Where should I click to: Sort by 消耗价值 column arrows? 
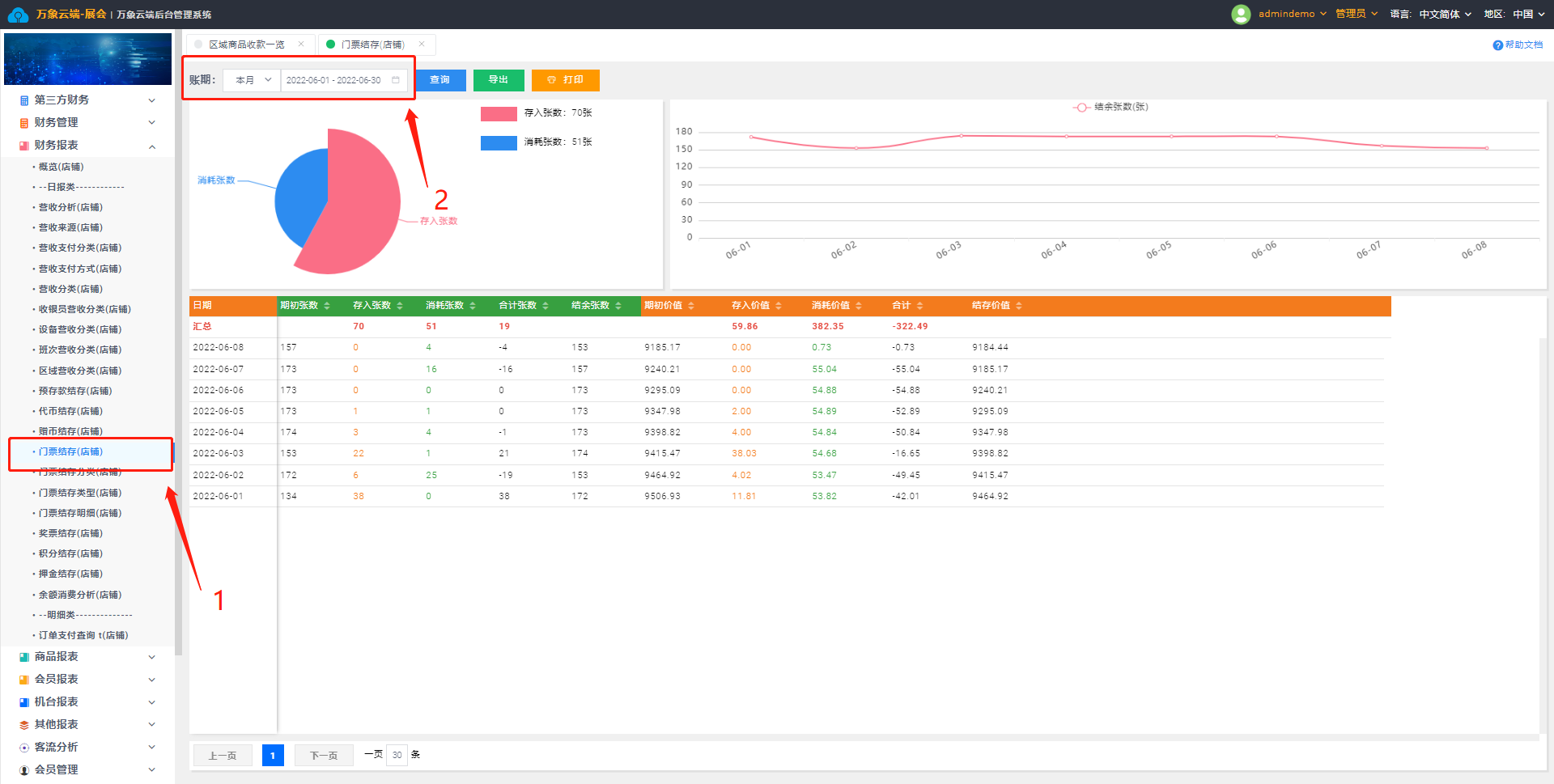[859, 306]
